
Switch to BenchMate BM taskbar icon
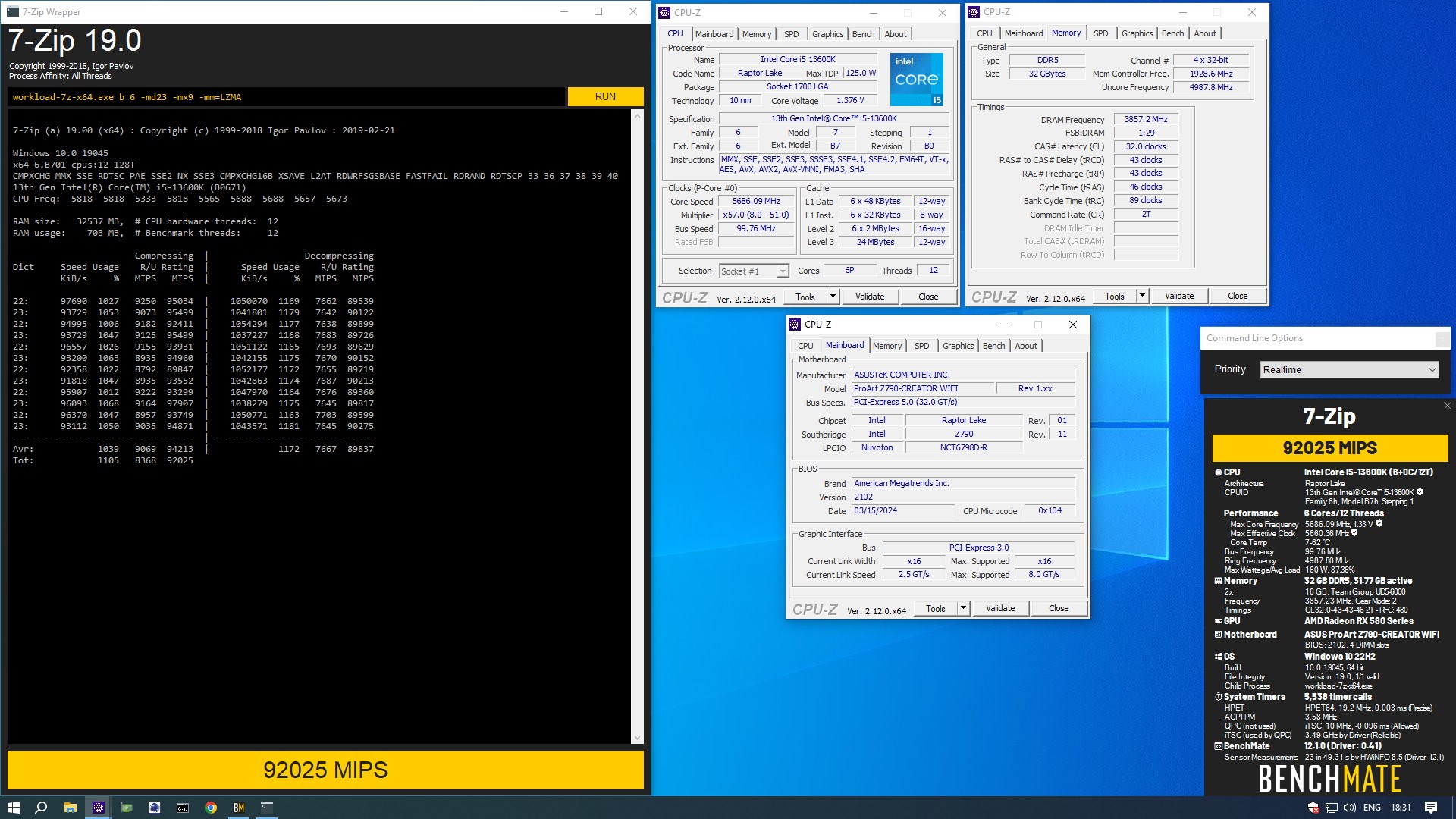(x=239, y=808)
